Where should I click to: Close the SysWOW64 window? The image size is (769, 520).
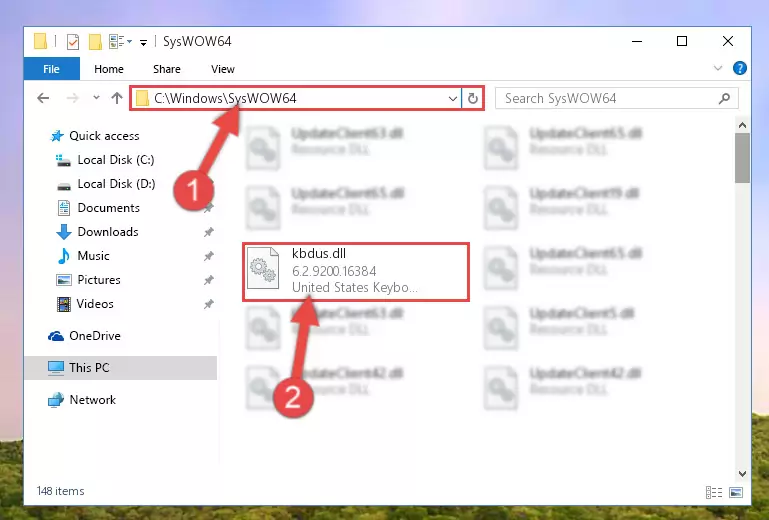click(728, 42)
